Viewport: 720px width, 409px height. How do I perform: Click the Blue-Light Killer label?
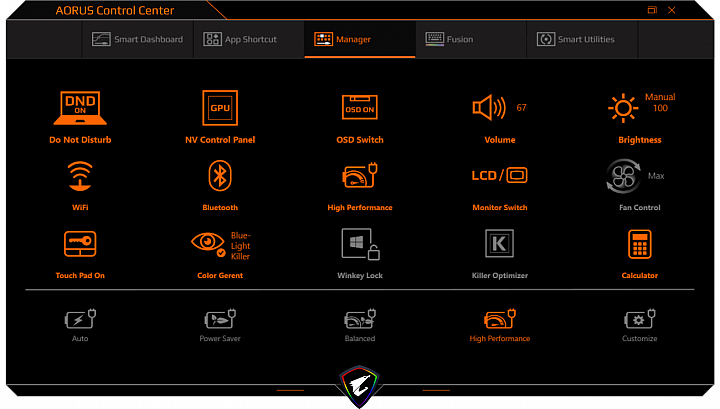coord(241,246)
